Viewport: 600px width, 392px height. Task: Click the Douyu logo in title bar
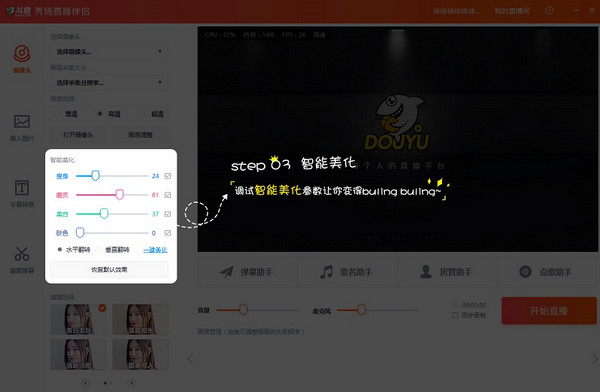(18, 11)
